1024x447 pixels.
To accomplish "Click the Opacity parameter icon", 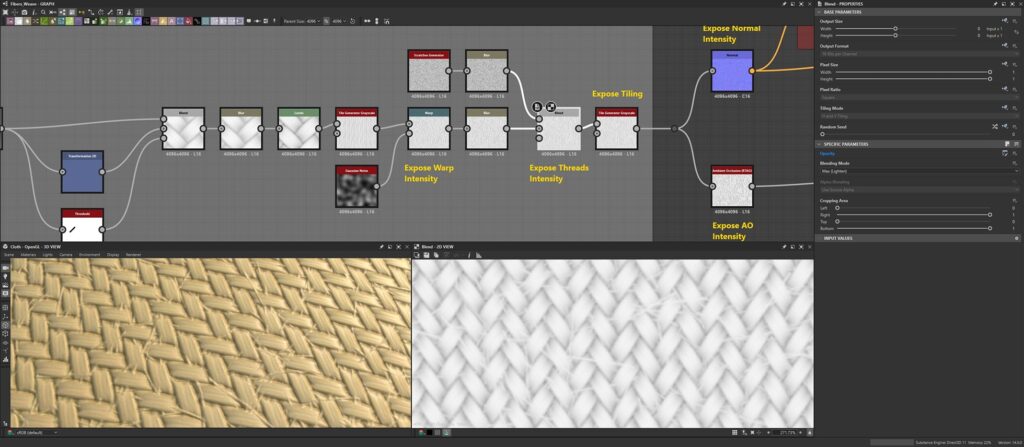I will tap(1004, 153).
